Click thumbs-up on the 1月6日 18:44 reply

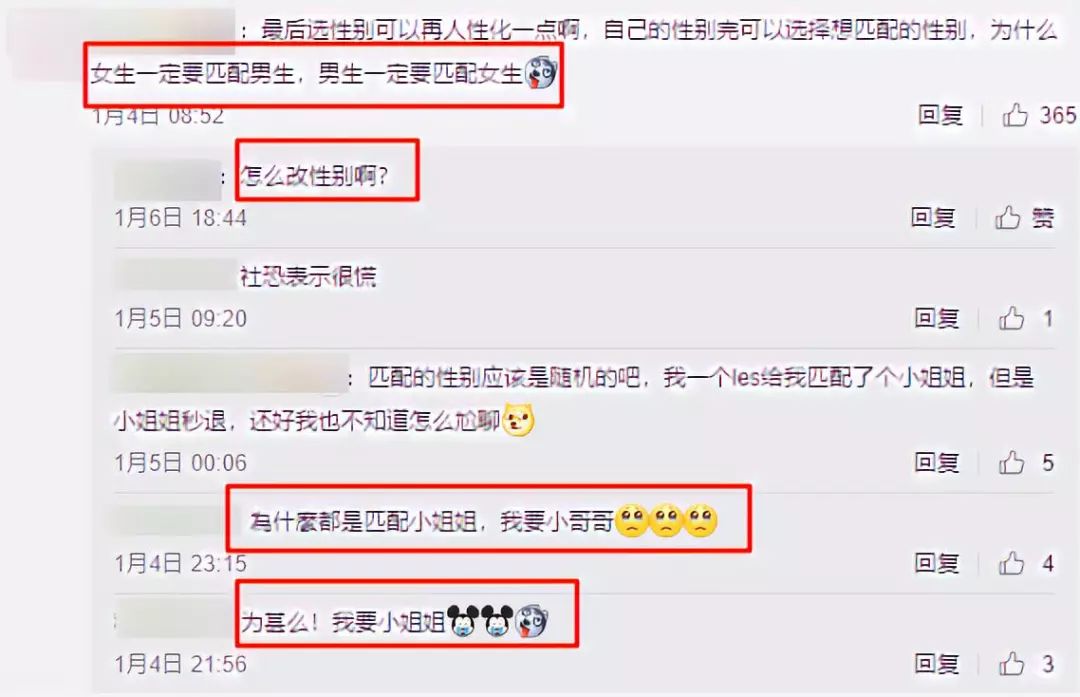(x=1007, y=218)
